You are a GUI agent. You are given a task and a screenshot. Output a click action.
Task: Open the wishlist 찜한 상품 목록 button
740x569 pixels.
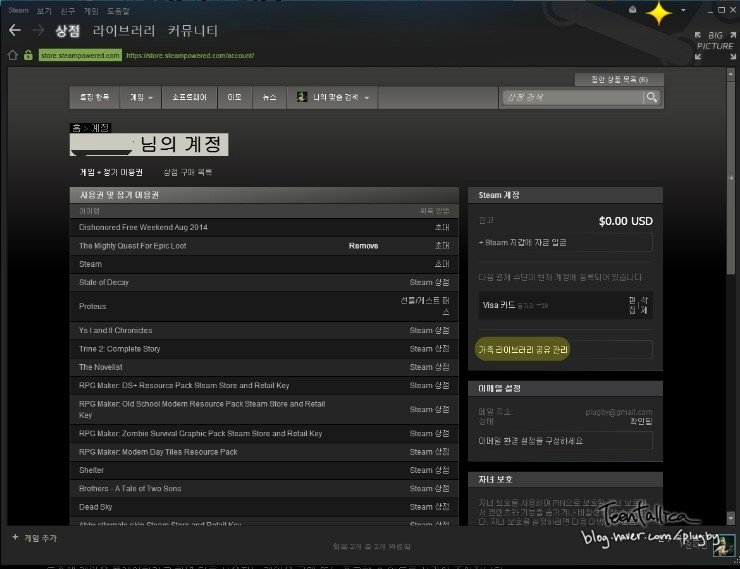point(619,79)
